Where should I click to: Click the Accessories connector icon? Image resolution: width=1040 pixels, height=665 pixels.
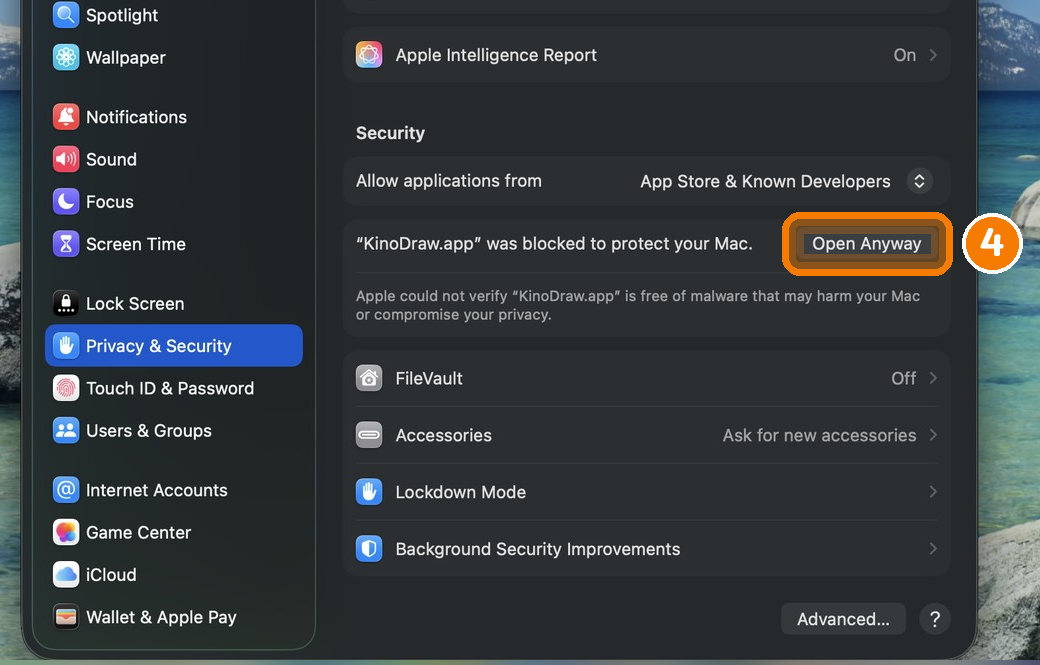(x=369, y=435)
